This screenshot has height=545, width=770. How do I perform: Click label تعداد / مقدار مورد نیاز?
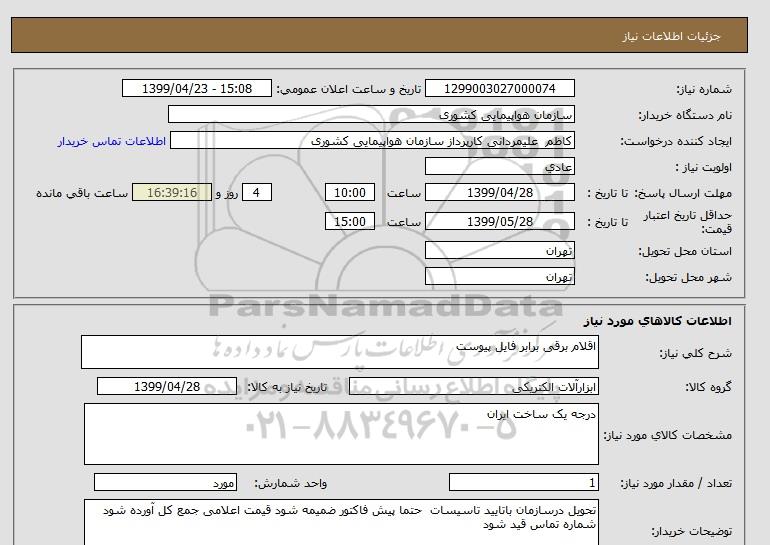tap(676, 484)
